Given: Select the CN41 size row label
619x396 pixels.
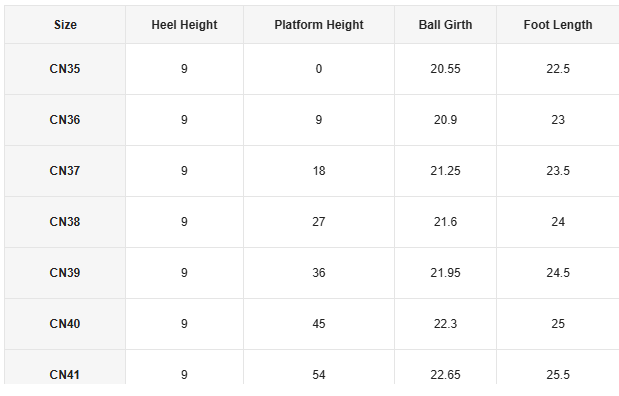Looking at the screenshot, I should tap(65, 375).
